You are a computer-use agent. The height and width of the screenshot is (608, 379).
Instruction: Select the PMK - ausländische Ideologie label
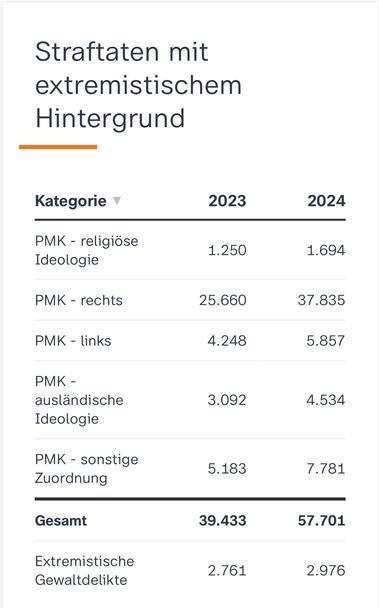tap(79, 400)
